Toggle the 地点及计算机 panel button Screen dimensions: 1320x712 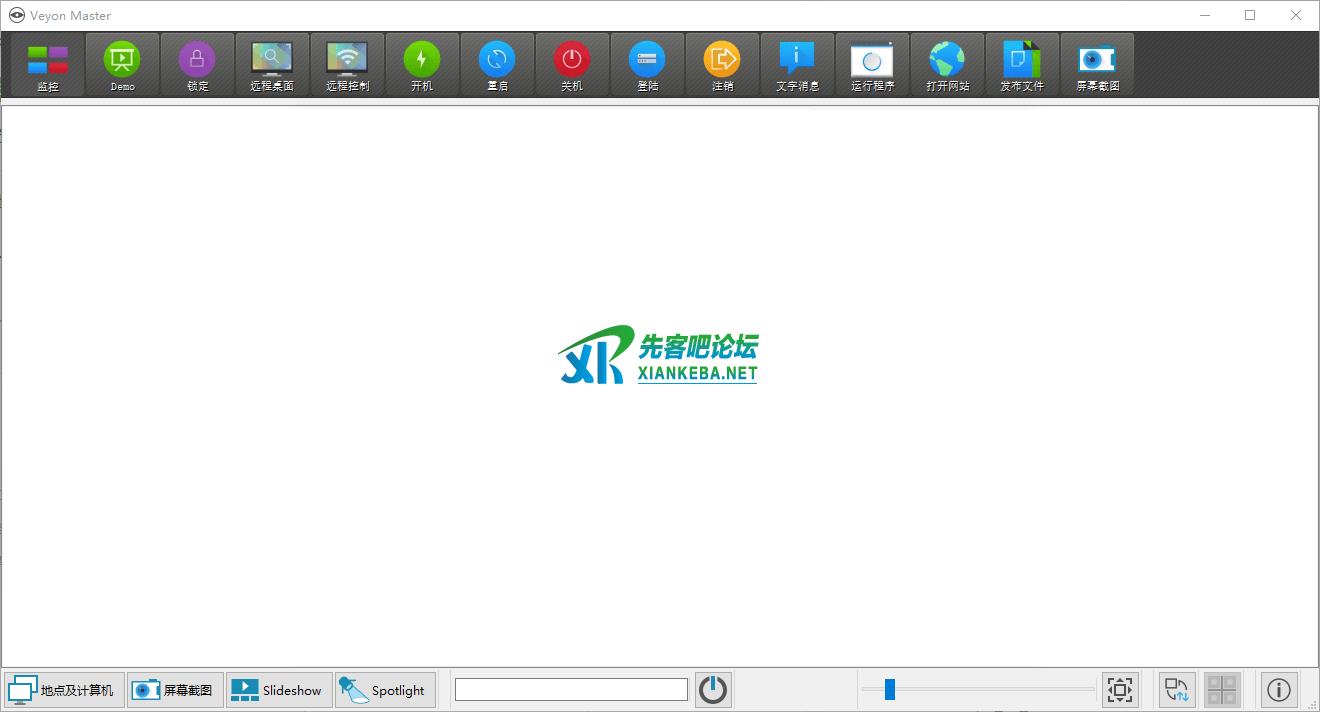coord(63,690)
